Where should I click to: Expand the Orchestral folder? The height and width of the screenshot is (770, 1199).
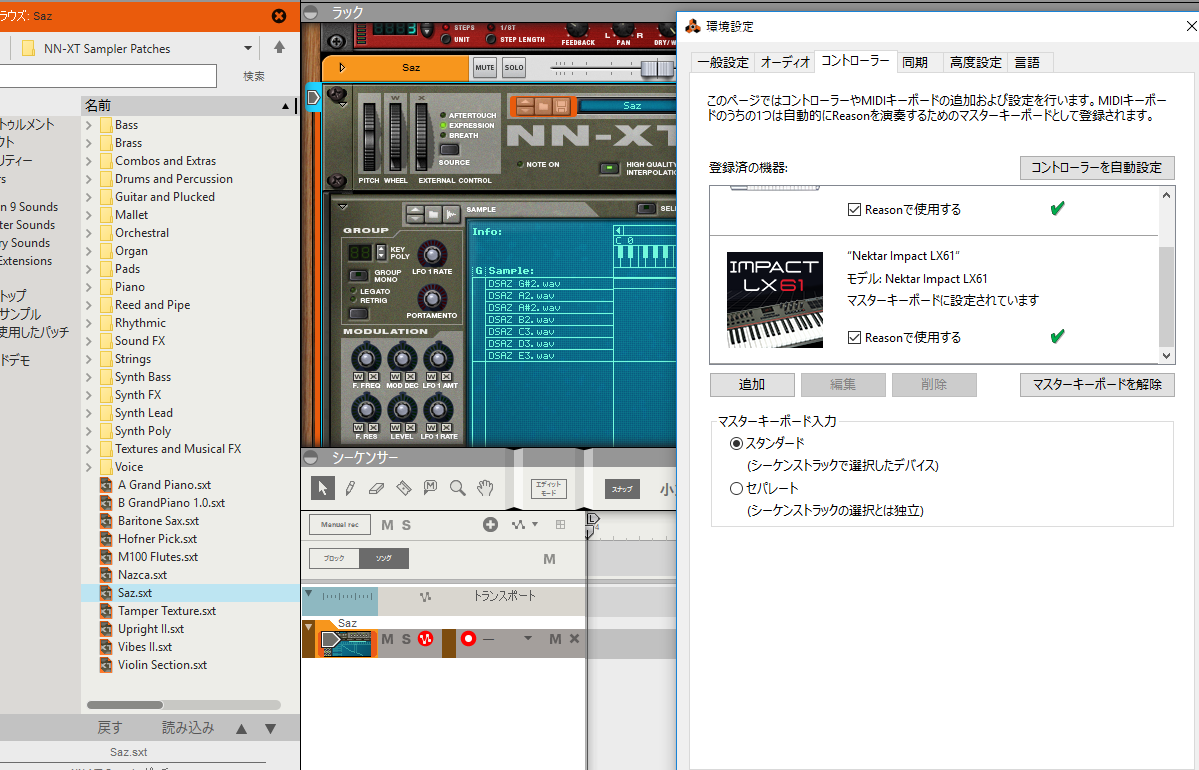click(x=89, y=233)
